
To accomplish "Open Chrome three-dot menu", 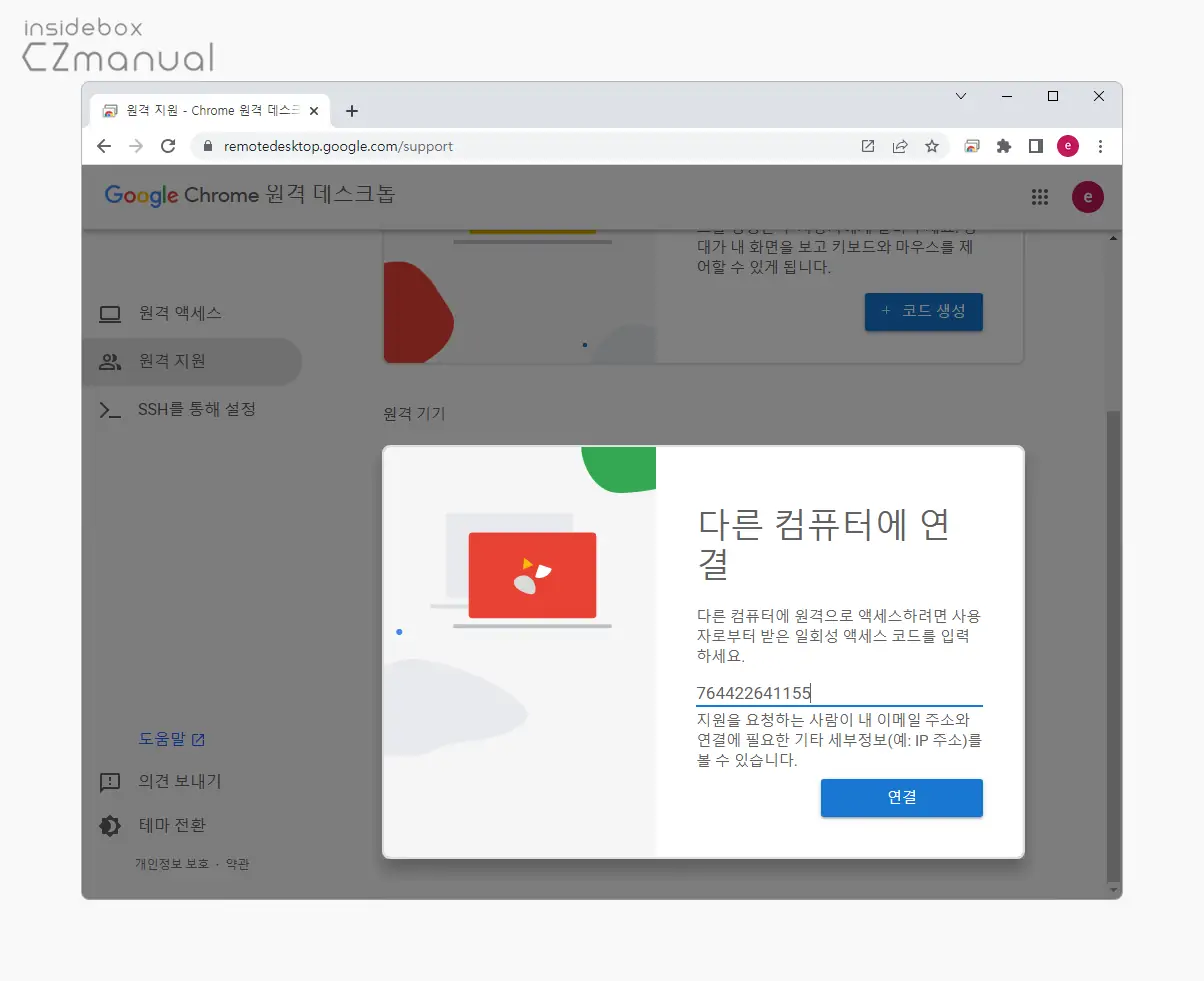I will [x=1100, y=146].
